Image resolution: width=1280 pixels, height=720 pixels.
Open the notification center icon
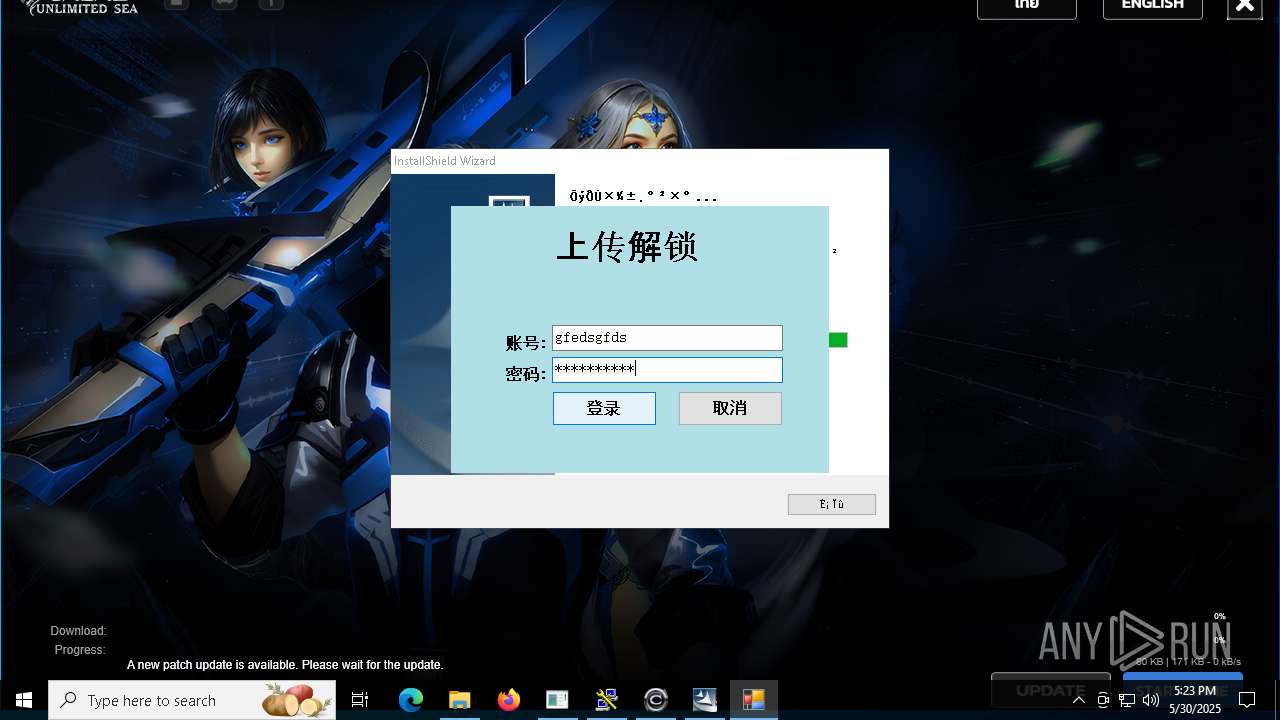click(x=1246, y=700)
